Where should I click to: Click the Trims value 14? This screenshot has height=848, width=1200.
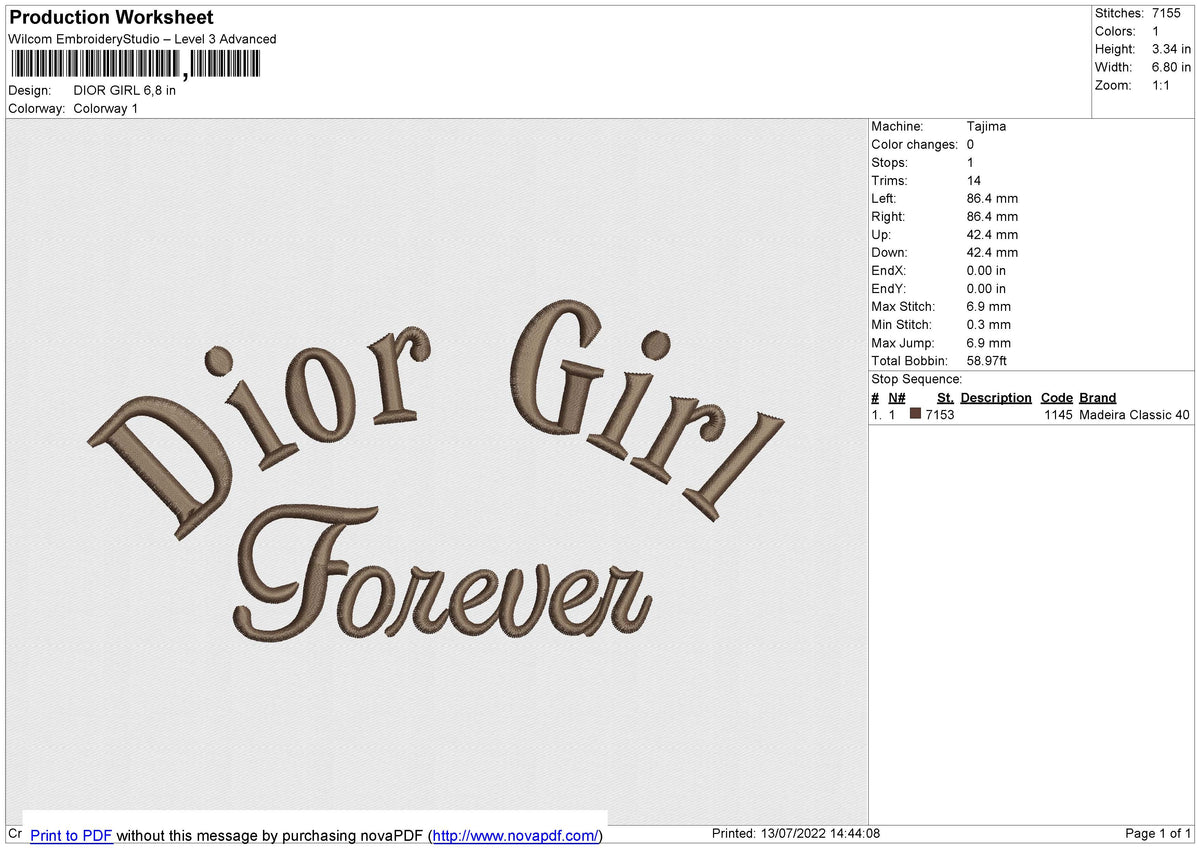pos(974,180)
